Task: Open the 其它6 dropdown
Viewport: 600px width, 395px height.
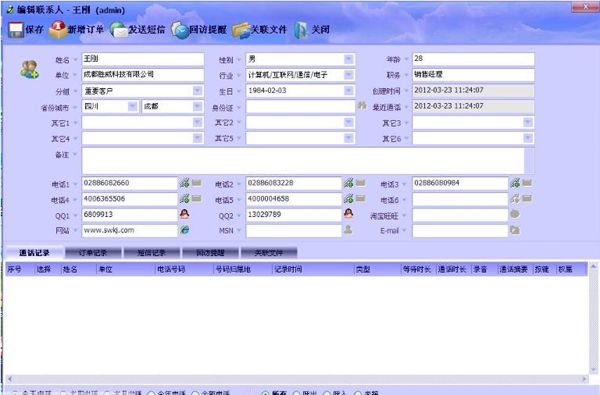Action: pos(528,138)
